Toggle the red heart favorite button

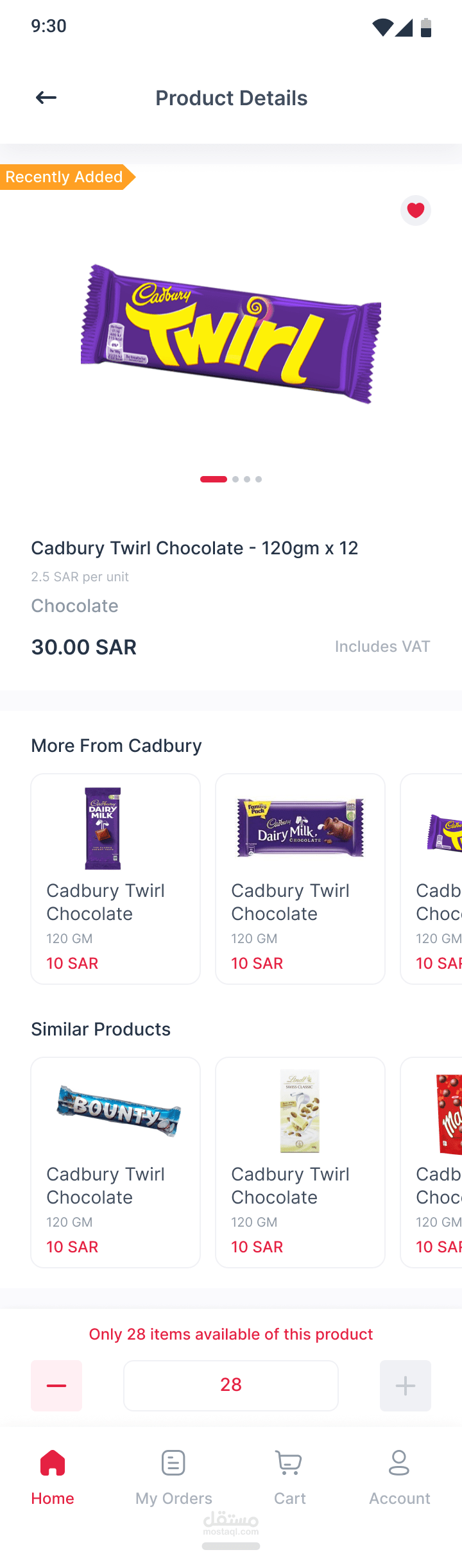click(416, 210)
